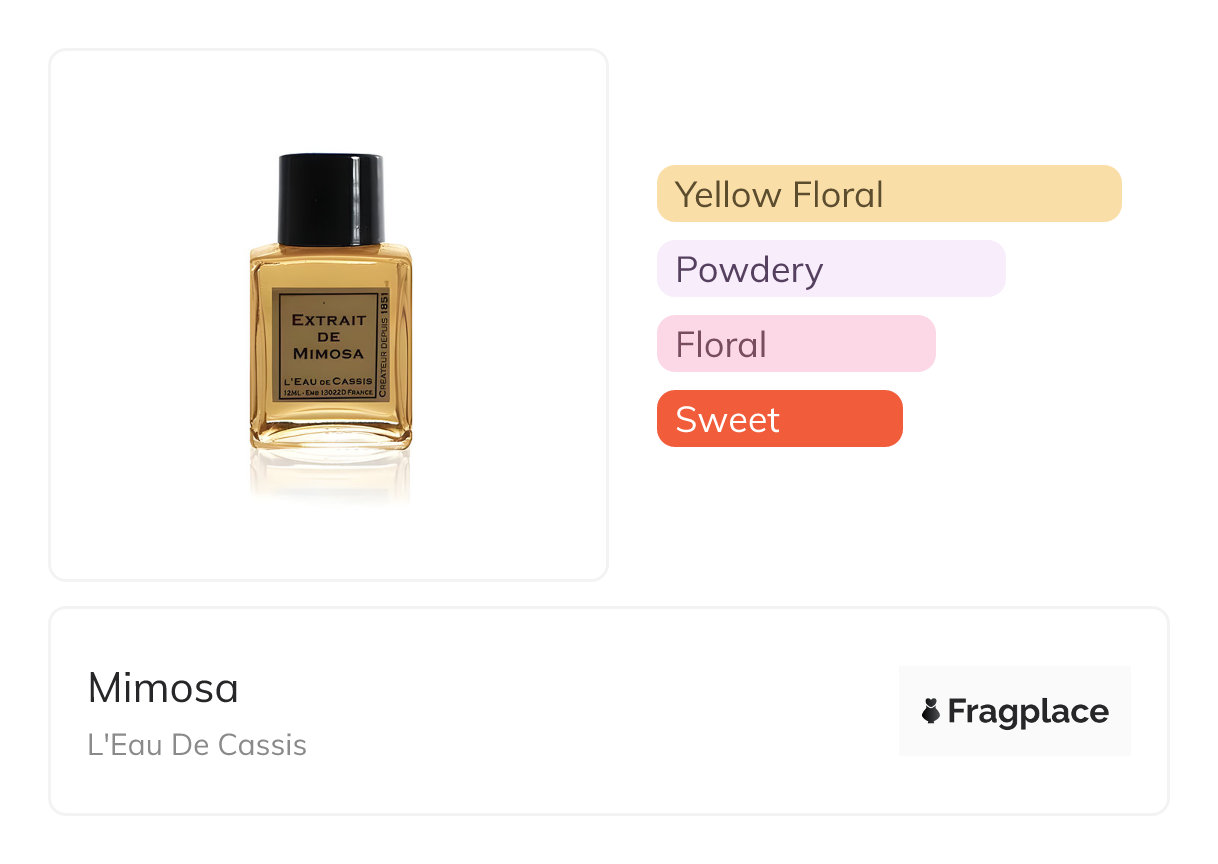Click the Sweet label text
This screenshot has width=1218, height=864.
click(x=727, y=420)
